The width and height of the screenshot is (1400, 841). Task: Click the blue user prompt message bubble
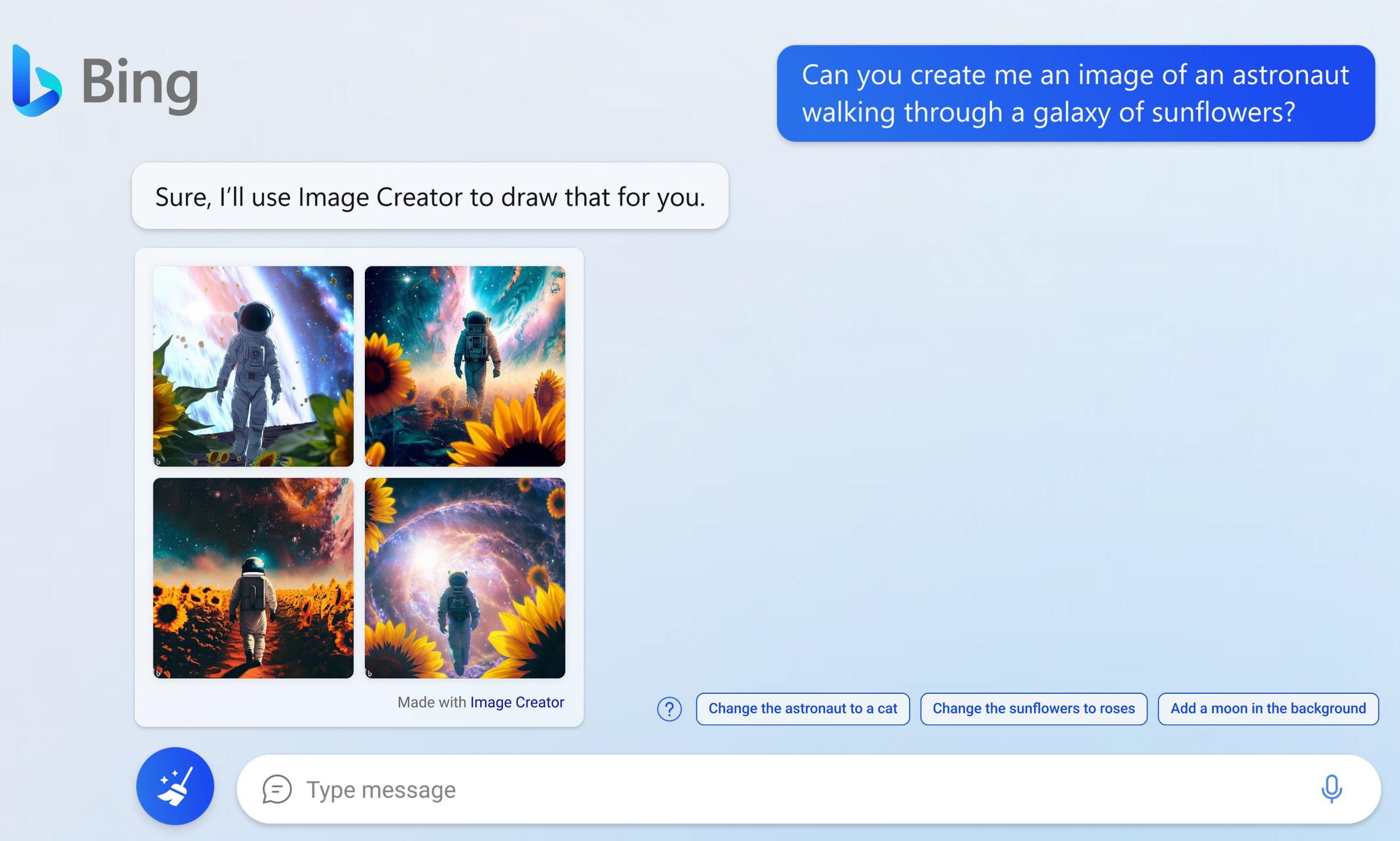pyautogui.click(x=1075, y=93)
